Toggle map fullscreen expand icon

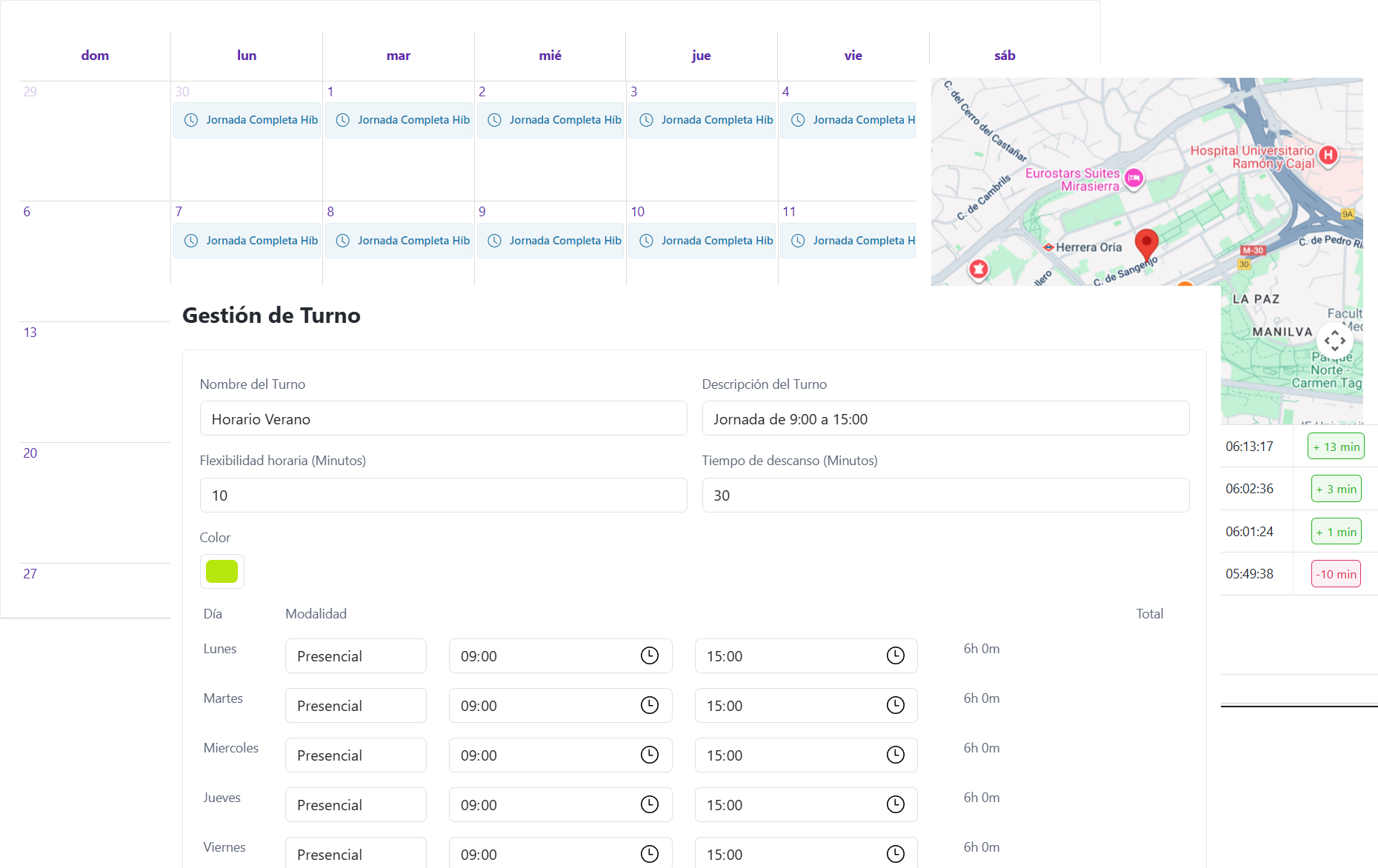tap(1335, 341)
